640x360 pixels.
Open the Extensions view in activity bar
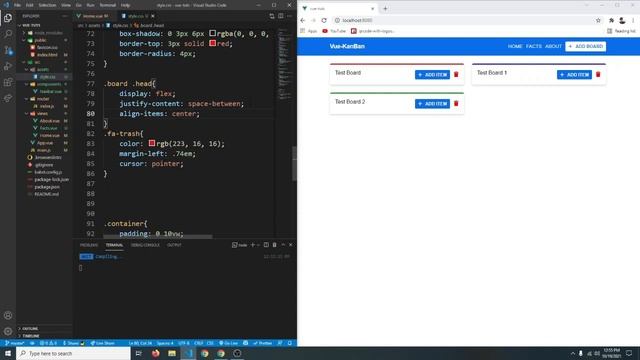pyautogui.click(x=8, y=82)
